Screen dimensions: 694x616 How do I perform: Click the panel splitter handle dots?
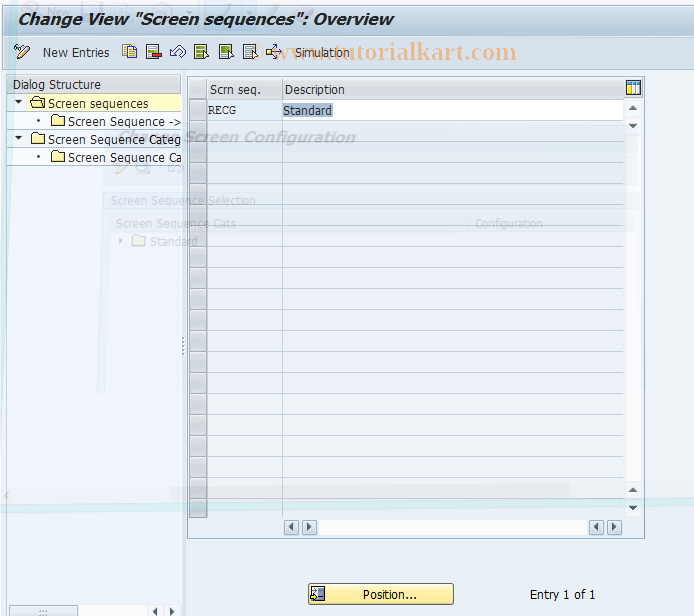183,346
